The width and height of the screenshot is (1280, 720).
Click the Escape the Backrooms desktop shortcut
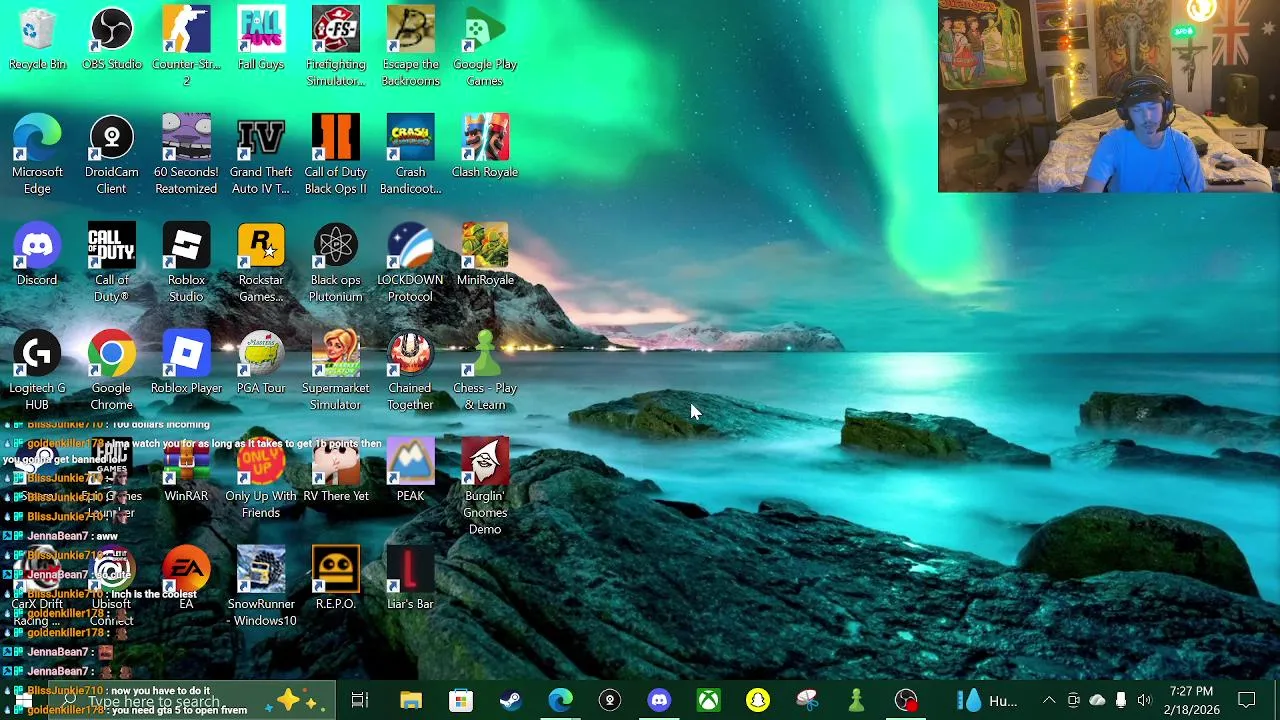pos(410,47)
